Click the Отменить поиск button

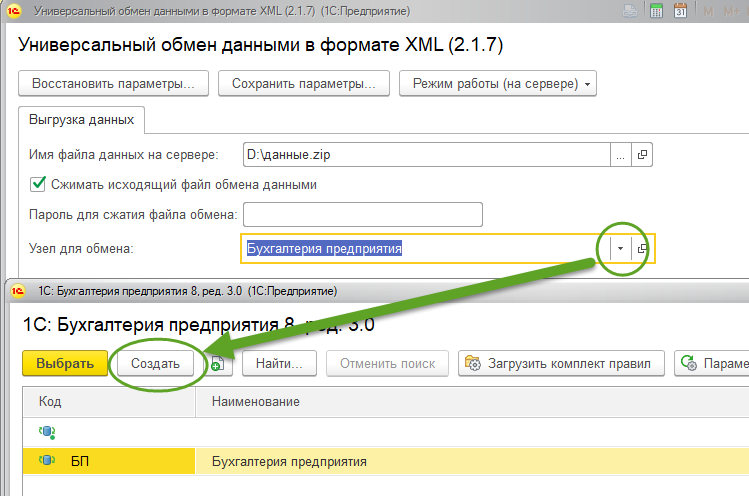click(x=387, y=364)
